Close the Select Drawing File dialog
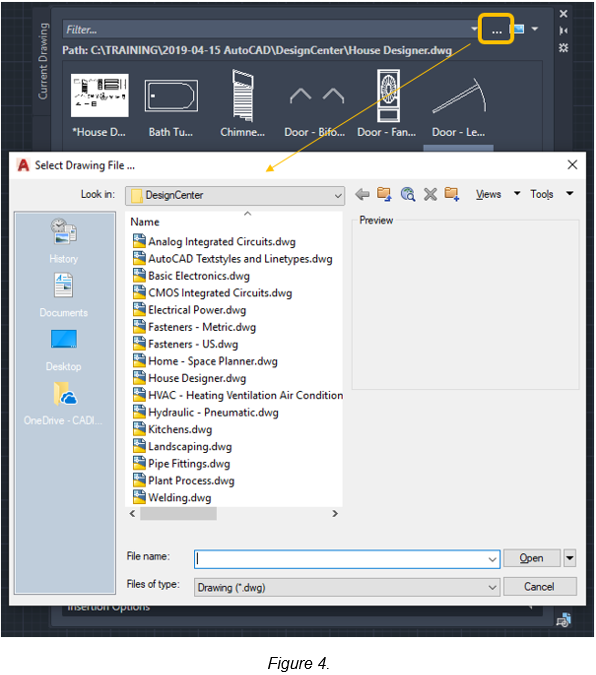The height and width of the screenshot is (675, 596). tap(572, 165)
